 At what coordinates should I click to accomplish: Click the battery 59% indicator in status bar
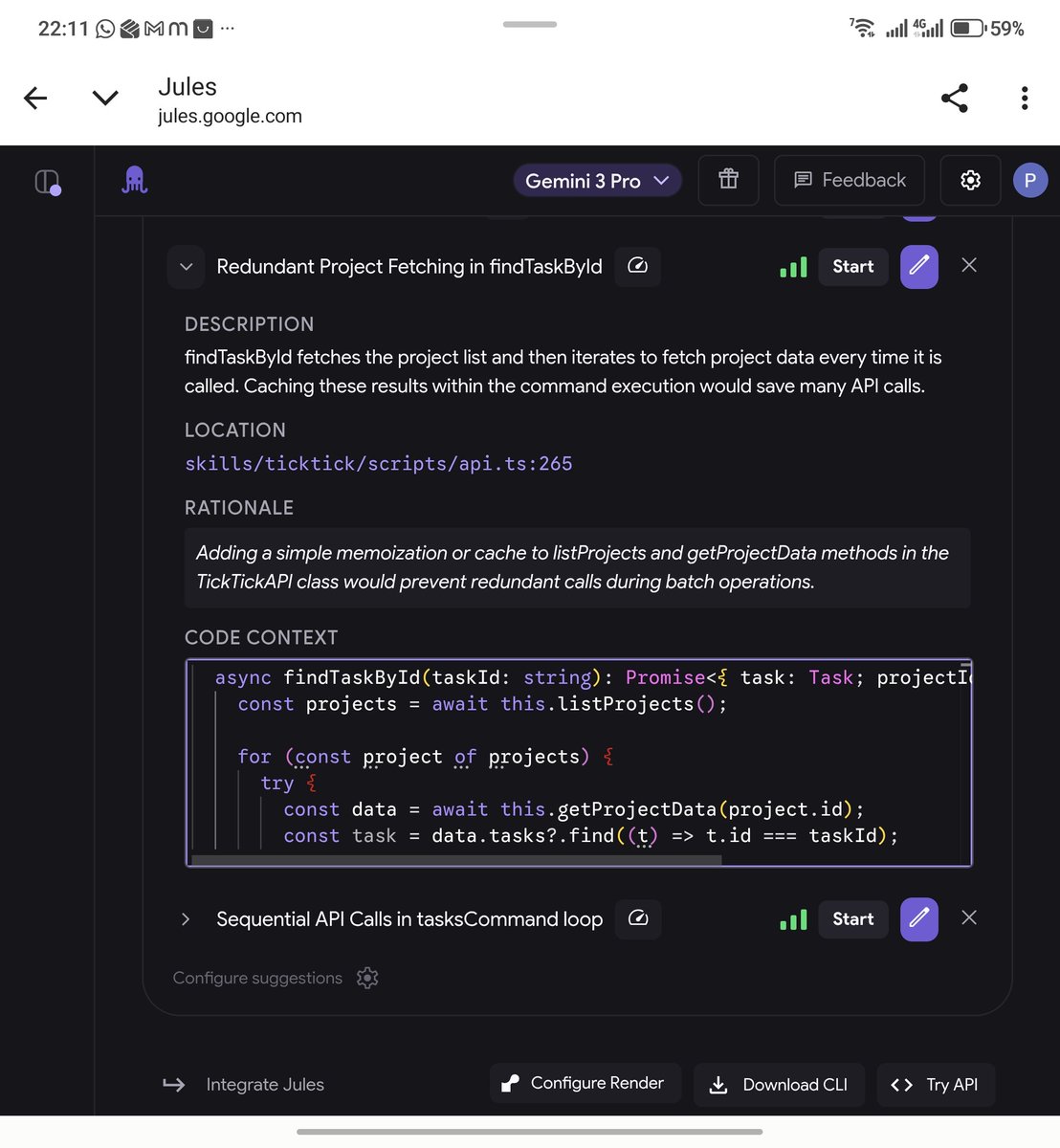pyautogui.click(x=987, y=29)
